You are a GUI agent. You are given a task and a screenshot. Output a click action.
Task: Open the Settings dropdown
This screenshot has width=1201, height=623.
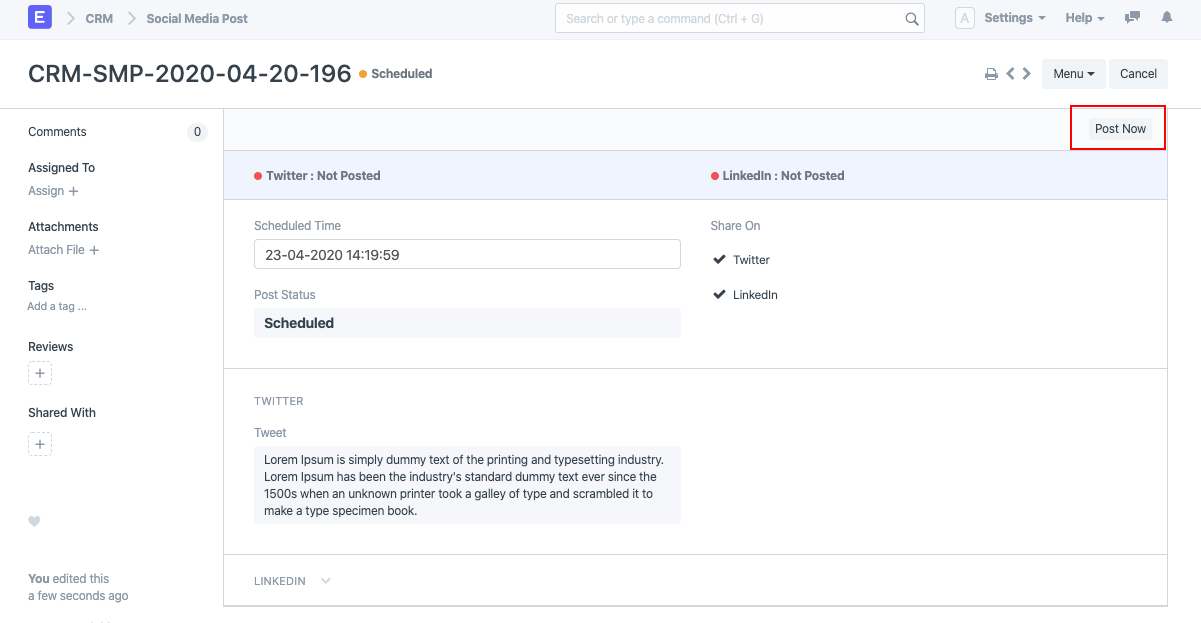[1014, 18]
